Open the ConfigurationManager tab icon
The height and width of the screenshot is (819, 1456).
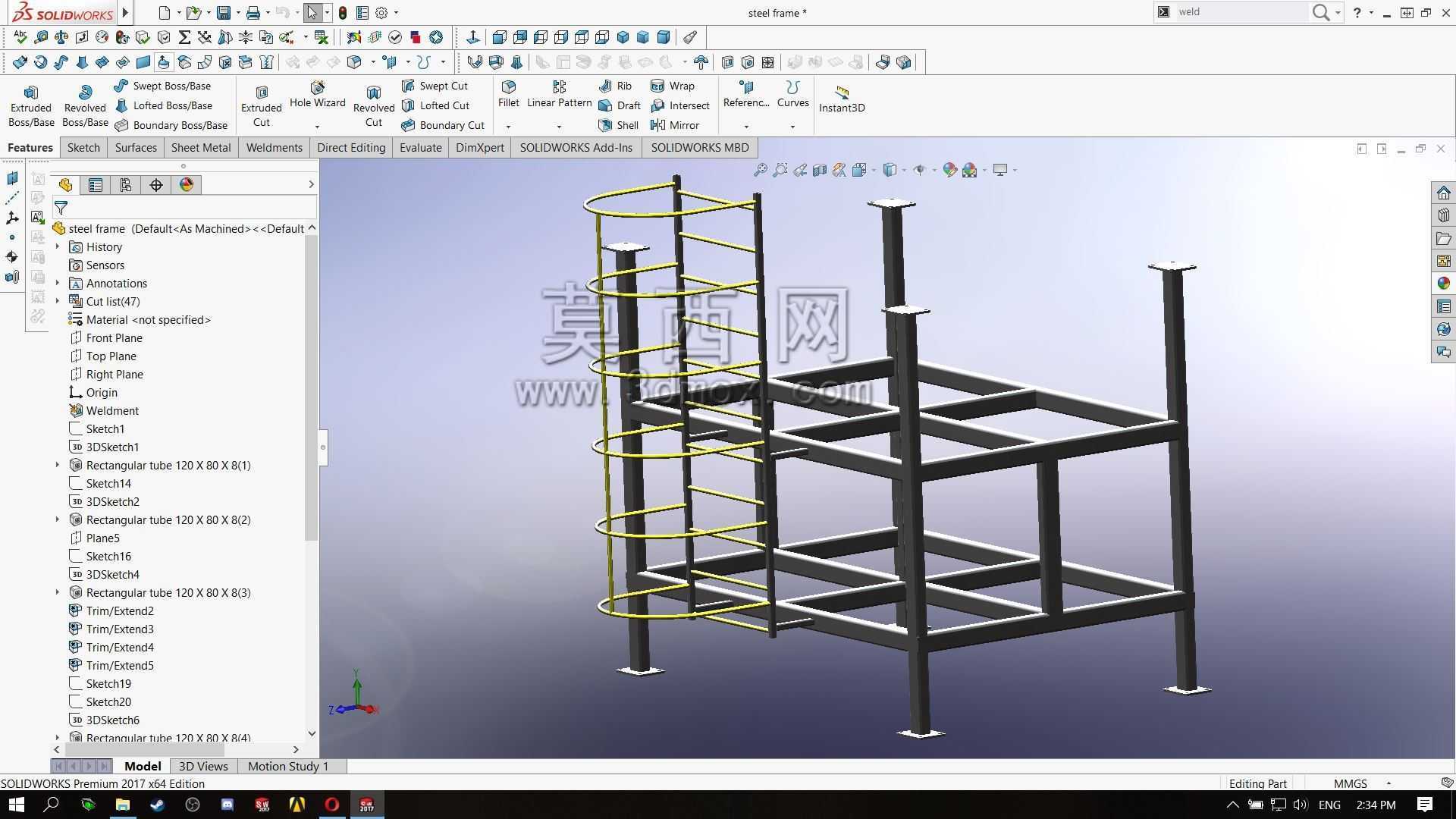click(x=126, y=184)
